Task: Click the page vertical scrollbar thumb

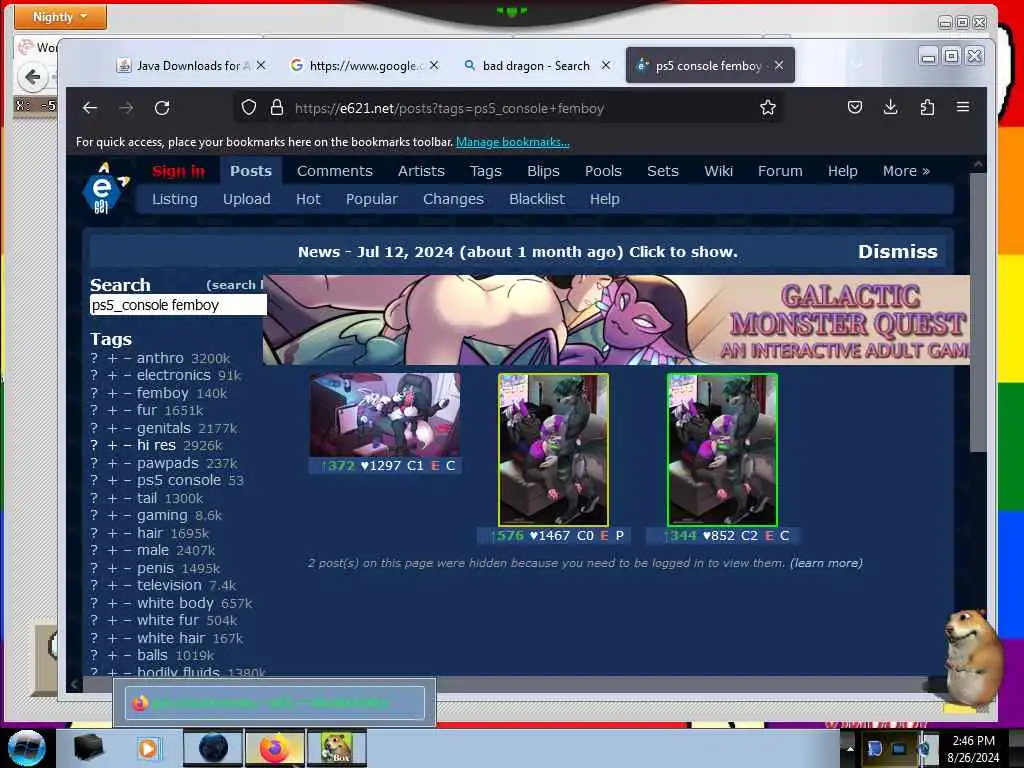Action: click(x=978, y=312)
